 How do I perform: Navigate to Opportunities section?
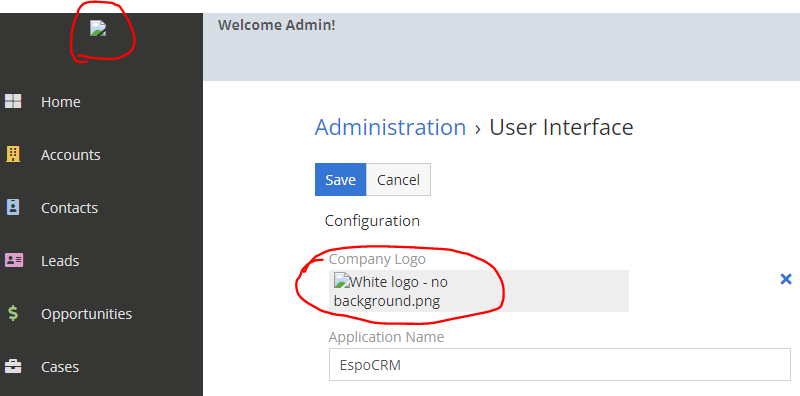click(86, 314)
